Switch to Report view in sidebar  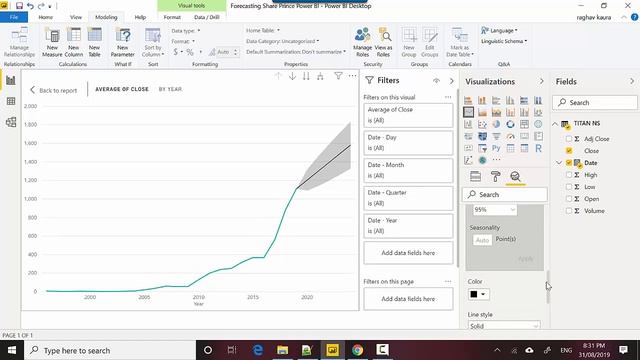coord(11,80)
